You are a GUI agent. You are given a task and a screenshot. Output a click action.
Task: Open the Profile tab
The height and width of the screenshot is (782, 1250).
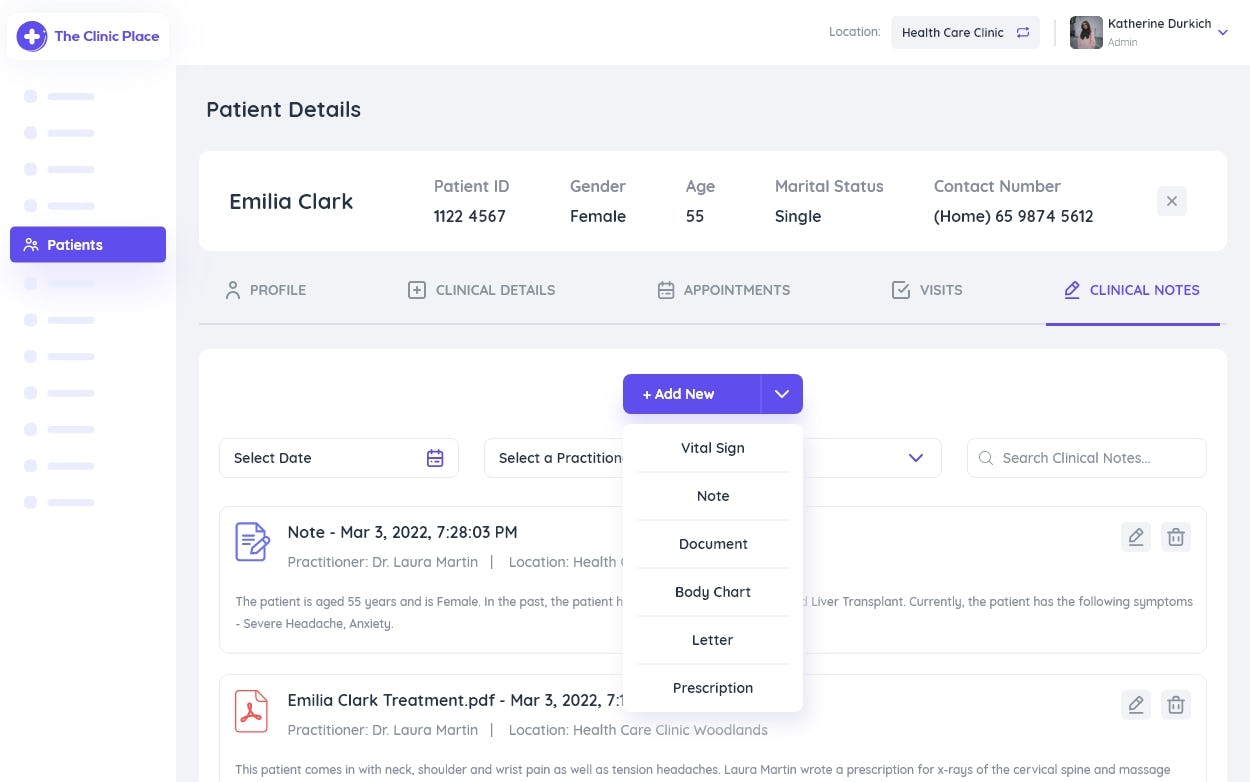tap(264, 290)
